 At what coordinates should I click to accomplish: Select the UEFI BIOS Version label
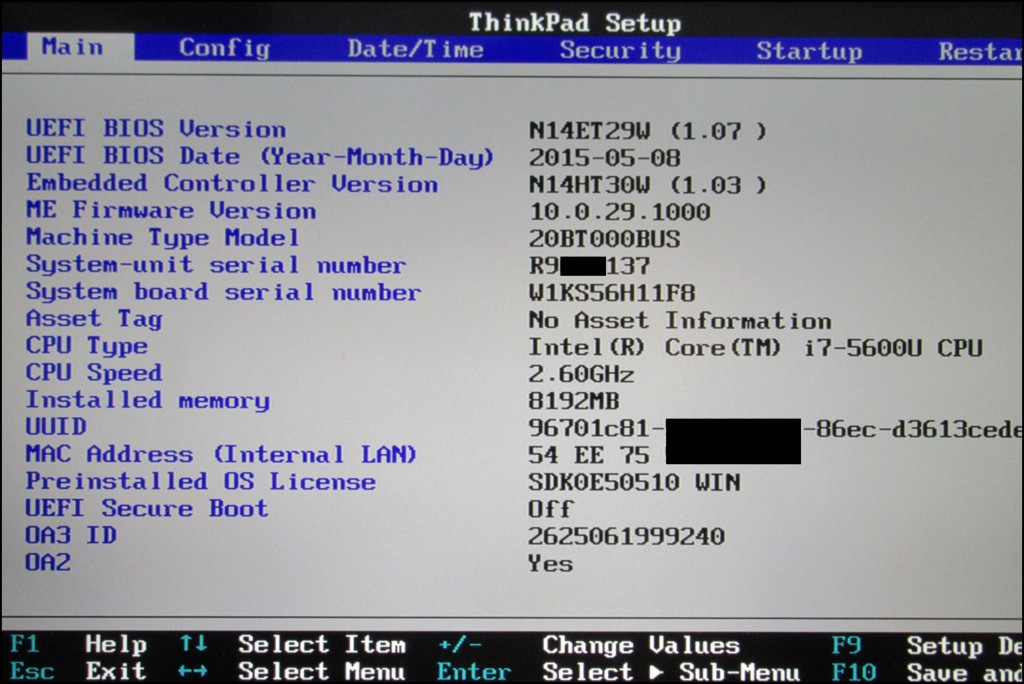coord(155,129)
